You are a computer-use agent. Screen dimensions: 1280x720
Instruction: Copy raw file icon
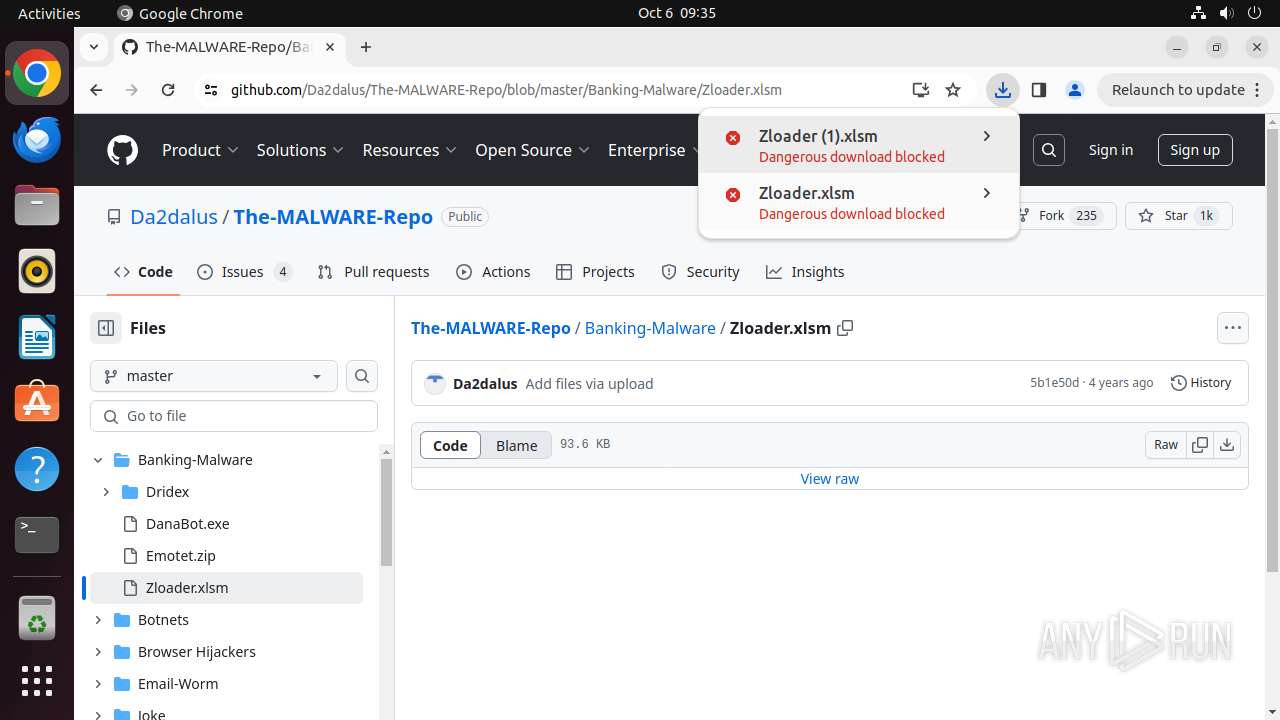pos(1200,445)
